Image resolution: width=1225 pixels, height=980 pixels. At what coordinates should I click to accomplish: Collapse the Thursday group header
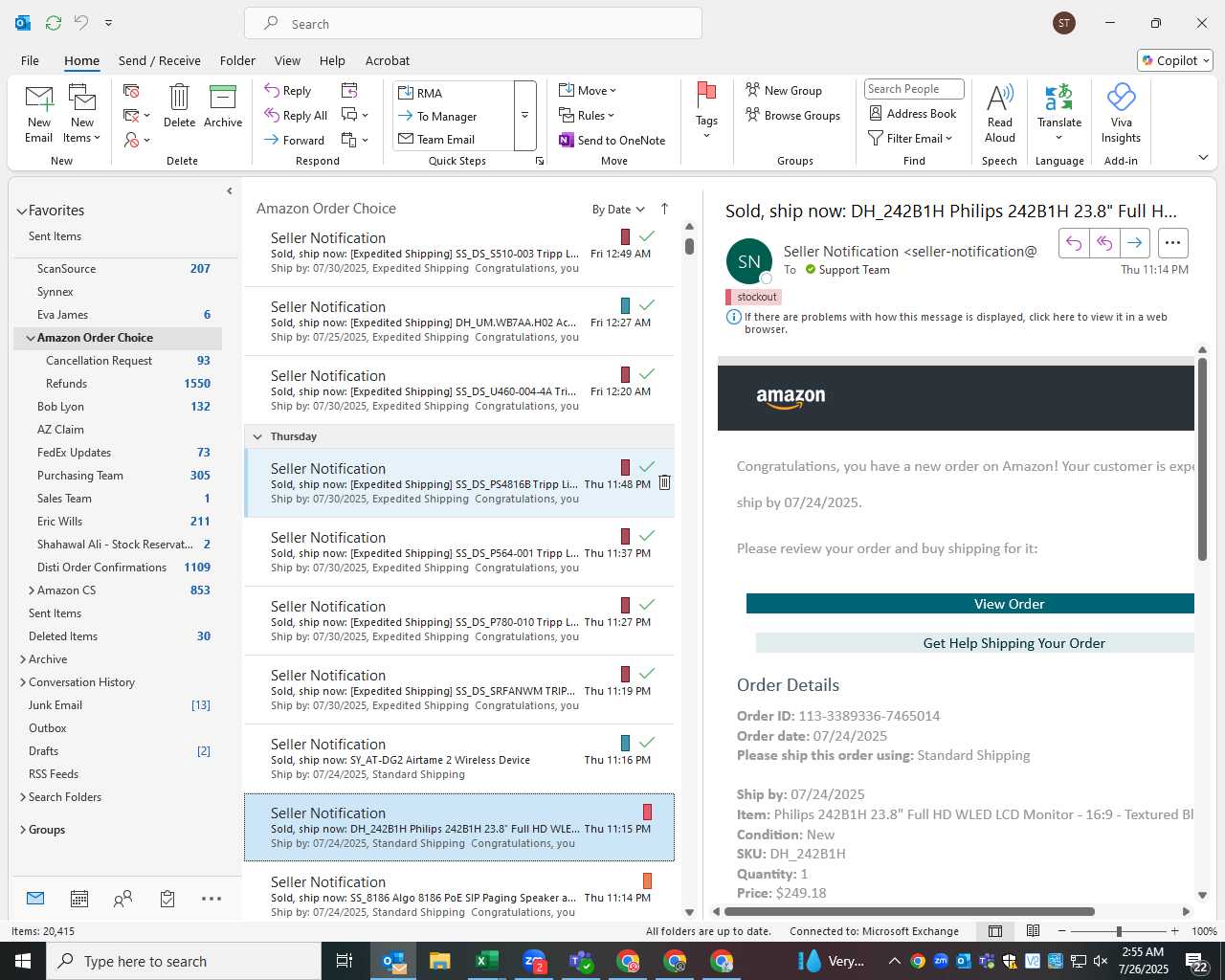click(x=256, y=436)
